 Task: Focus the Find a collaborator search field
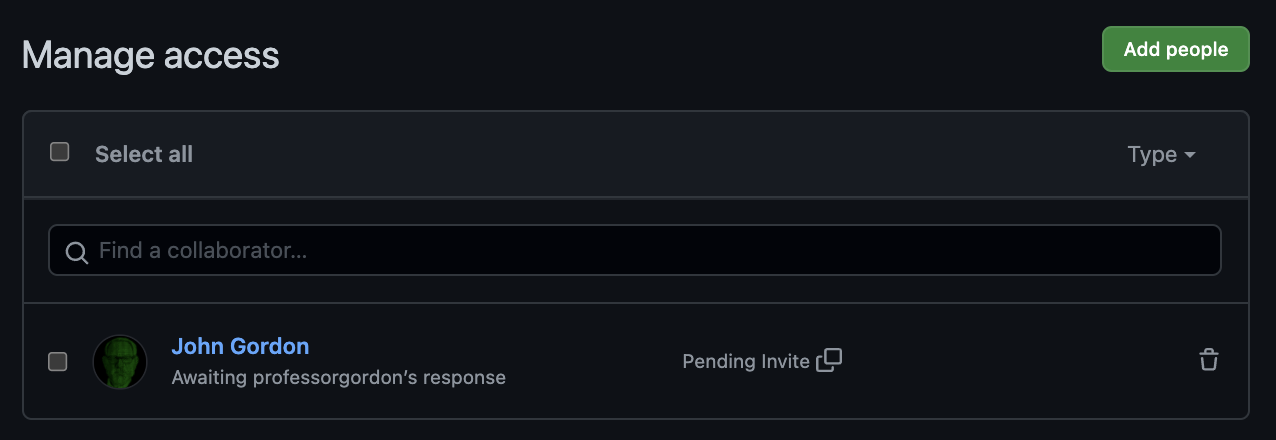(635, 250)
